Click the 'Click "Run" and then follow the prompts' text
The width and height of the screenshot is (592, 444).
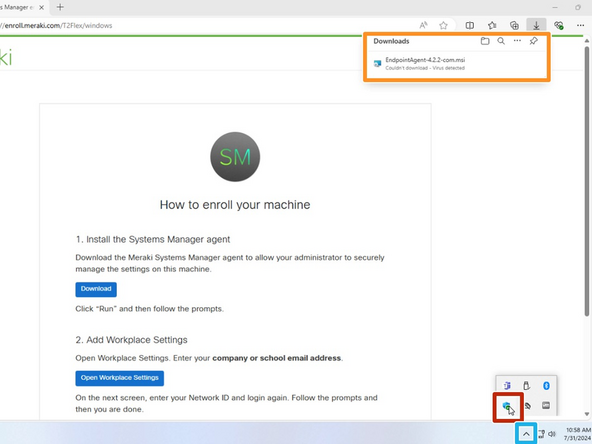click(150, 309)
